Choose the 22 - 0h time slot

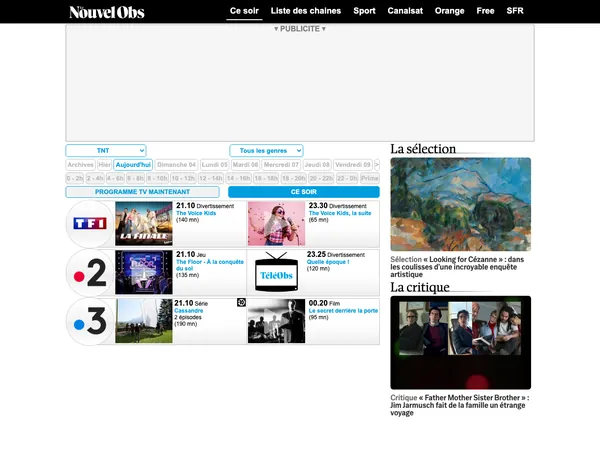point(347,178)
